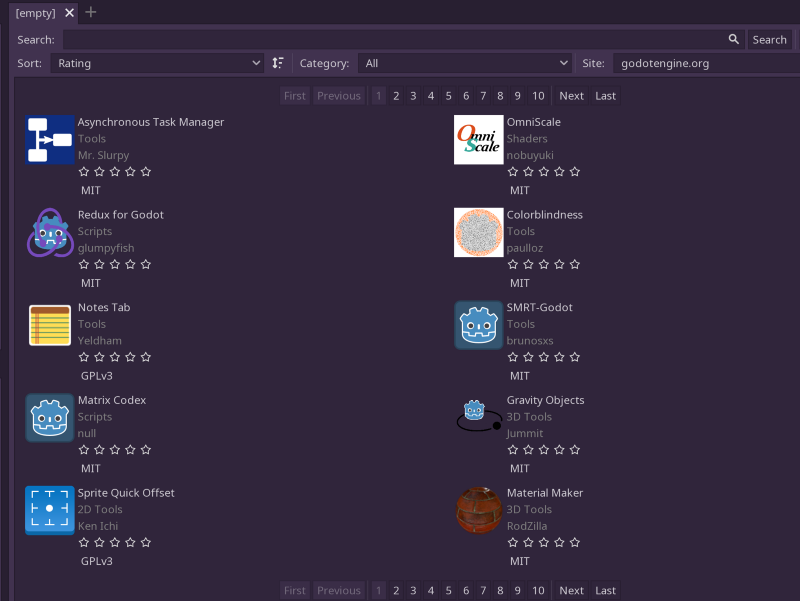The width and height of the screenshot is (800, 601).
Task: Click author Mr. Slurpy
Action: point(104,155)
